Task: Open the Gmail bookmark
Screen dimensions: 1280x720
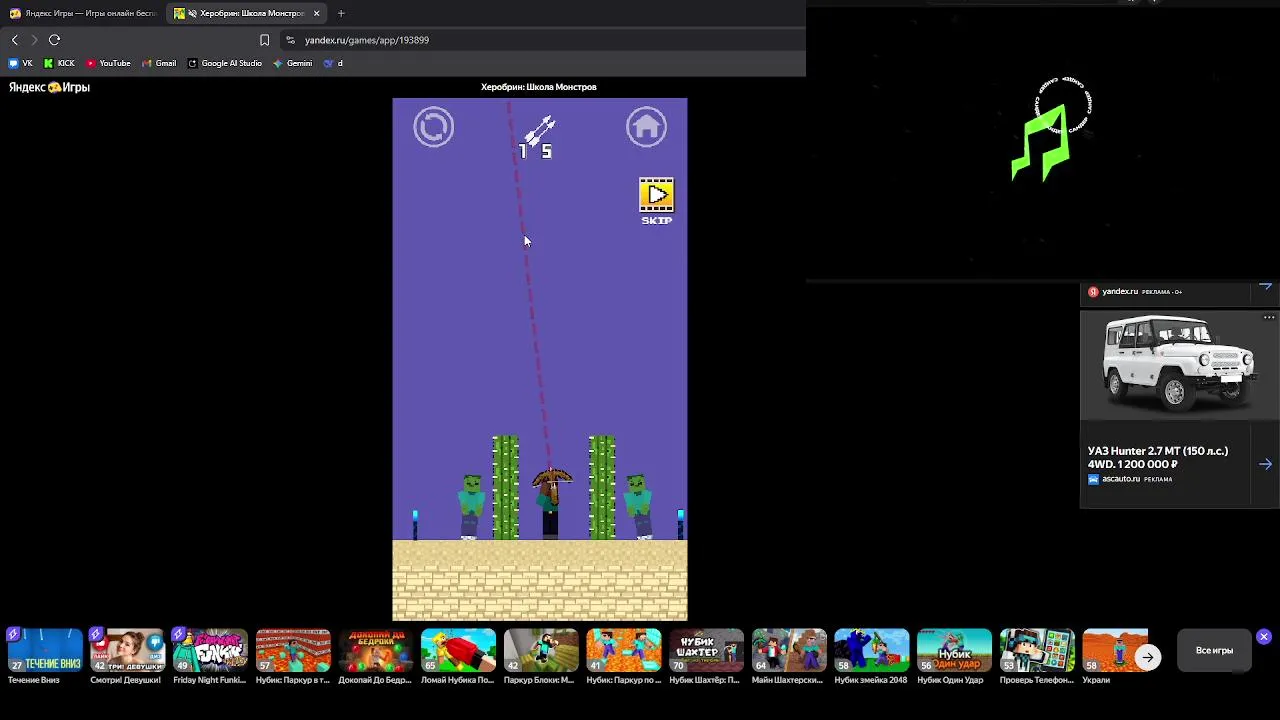Action: (159, 63)
